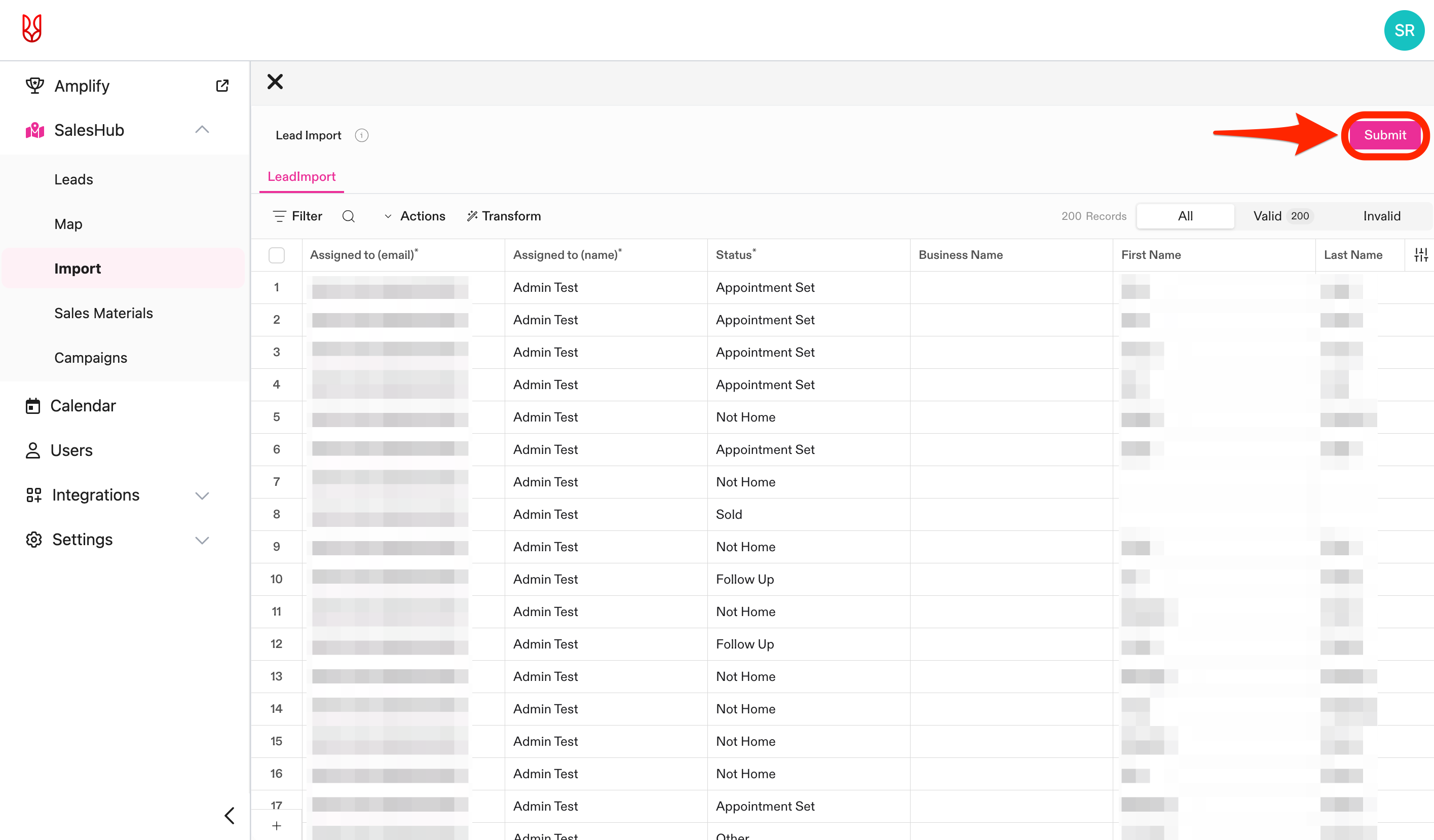Screen dimensions: 1434x840
Task: Collapse the SalesHub menu section
Action: (202, 130)
